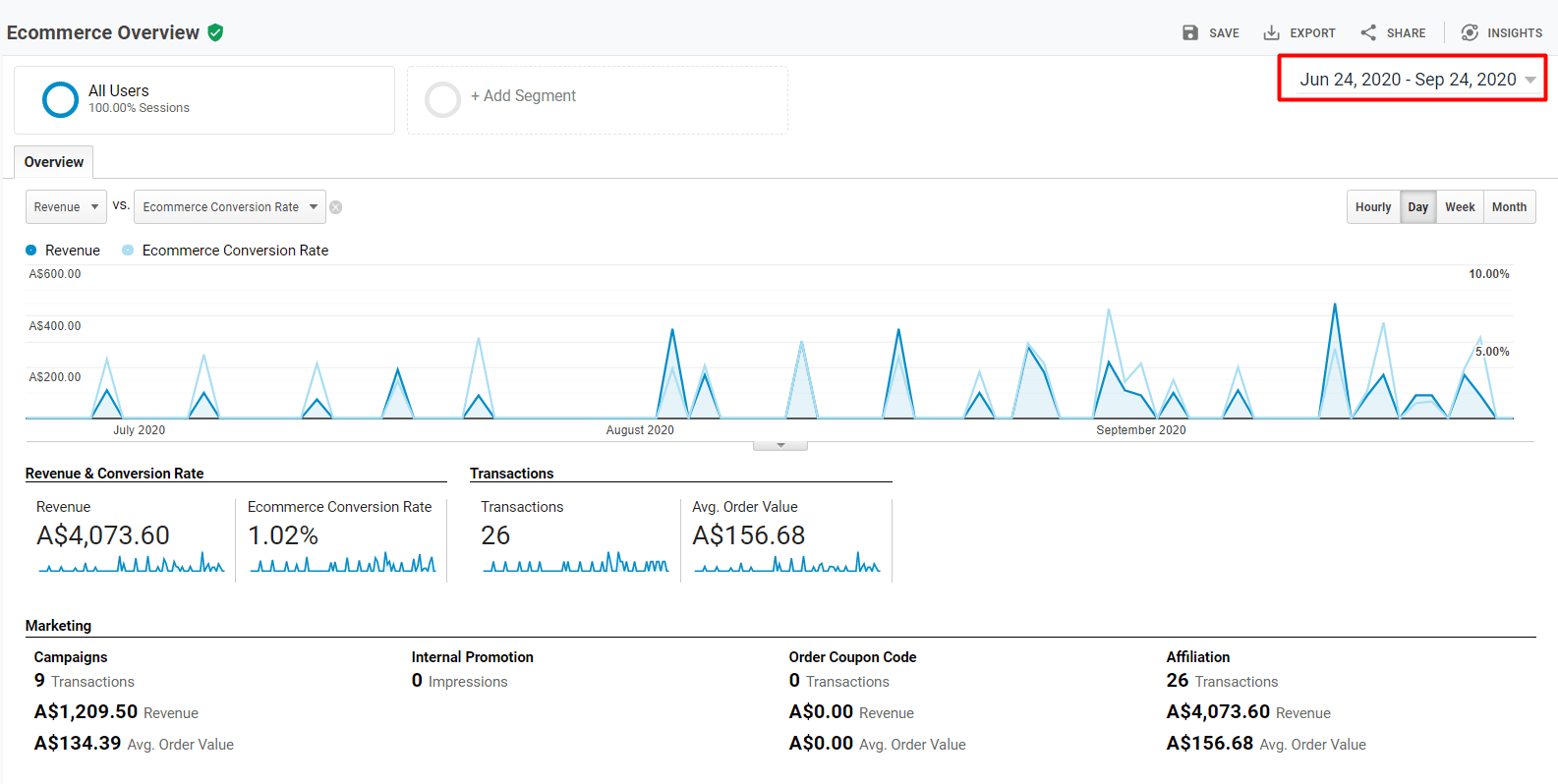Open the Ecommerce Conversion Rate dropdown
1558x784 pixels.
pos(230,207)
